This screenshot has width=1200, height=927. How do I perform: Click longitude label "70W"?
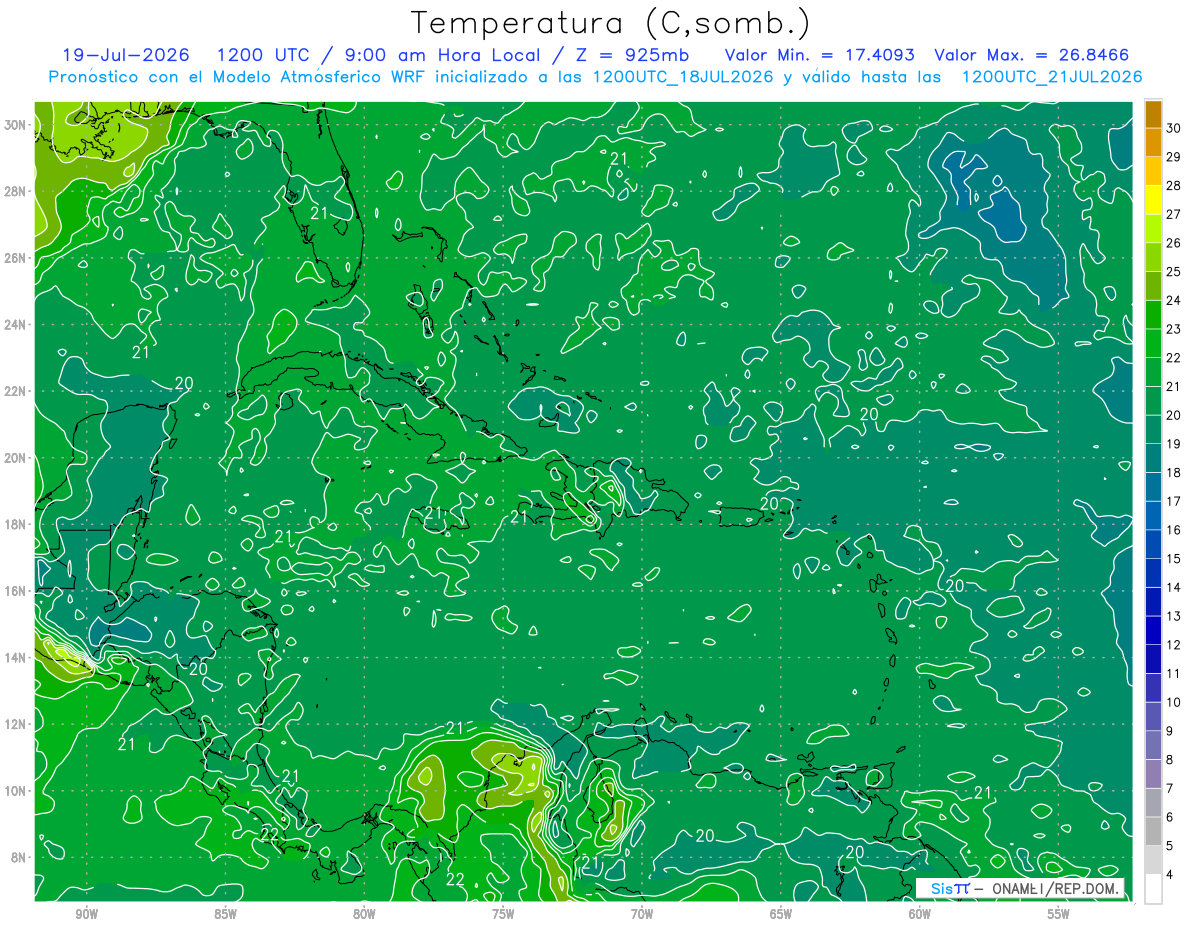(x=642, y=914)
